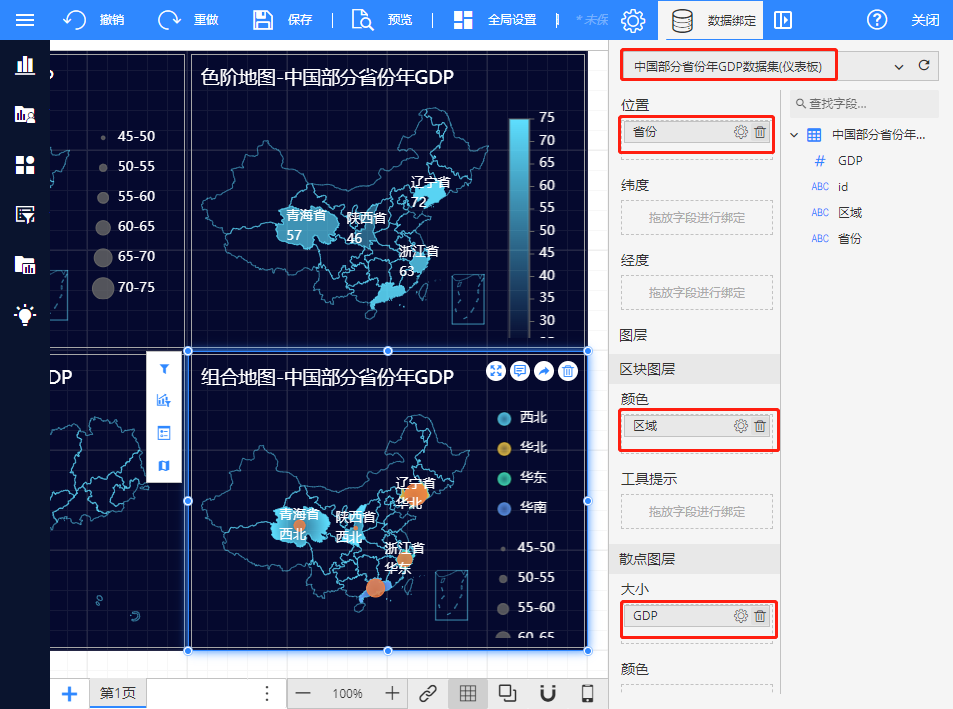Click the undo (撤销) arrow icon
This screenshot has height=709, width=953.
pos(75,20)
